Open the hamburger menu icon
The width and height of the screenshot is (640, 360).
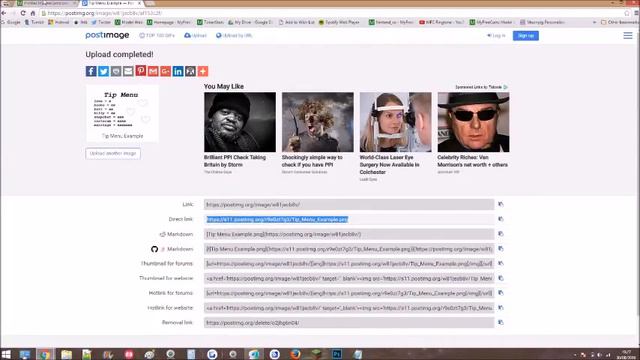pos(628,36)
